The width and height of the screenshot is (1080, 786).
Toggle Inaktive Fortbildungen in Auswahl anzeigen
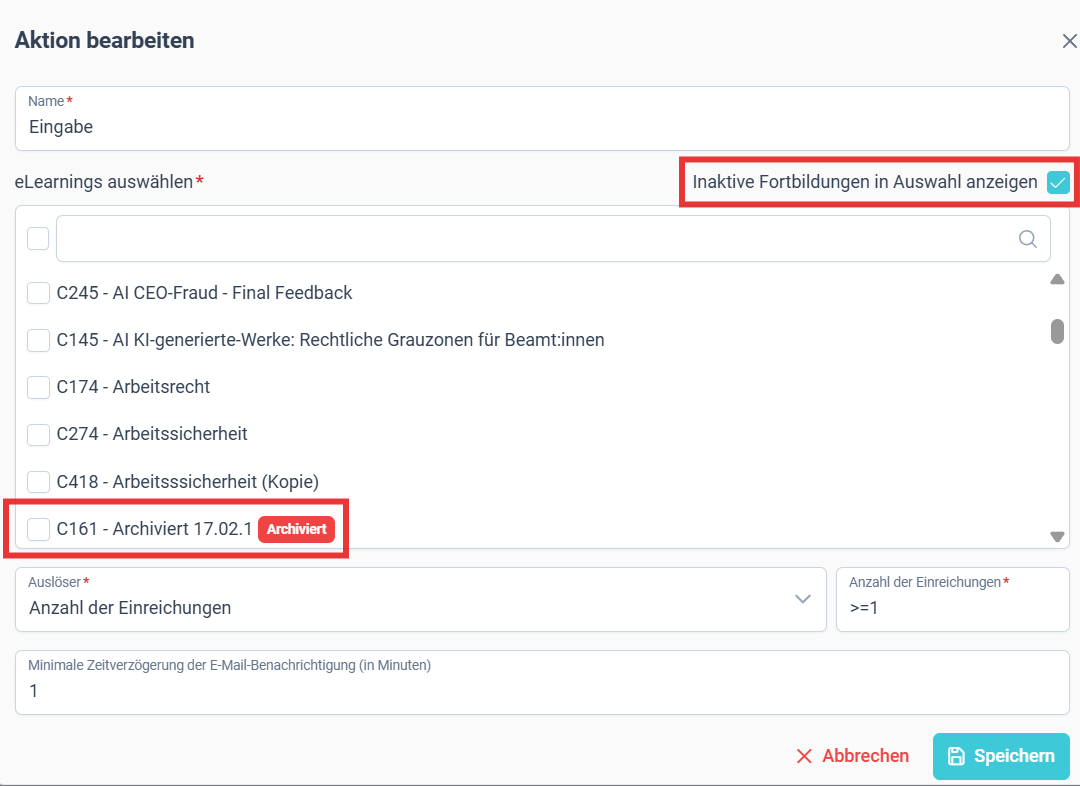1058,182
